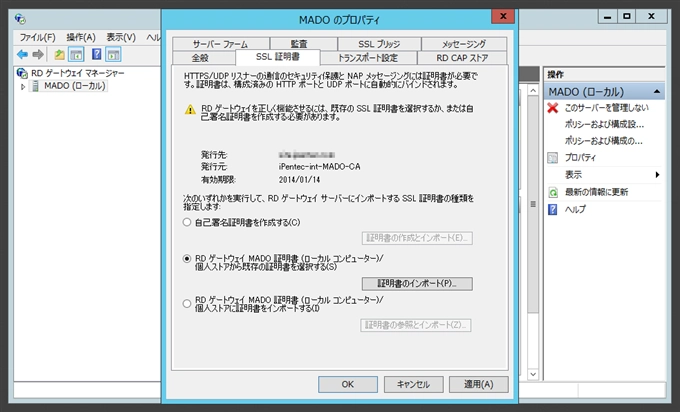Click このサーバーを管理しない action
The image size is (680, 412).
606,108
